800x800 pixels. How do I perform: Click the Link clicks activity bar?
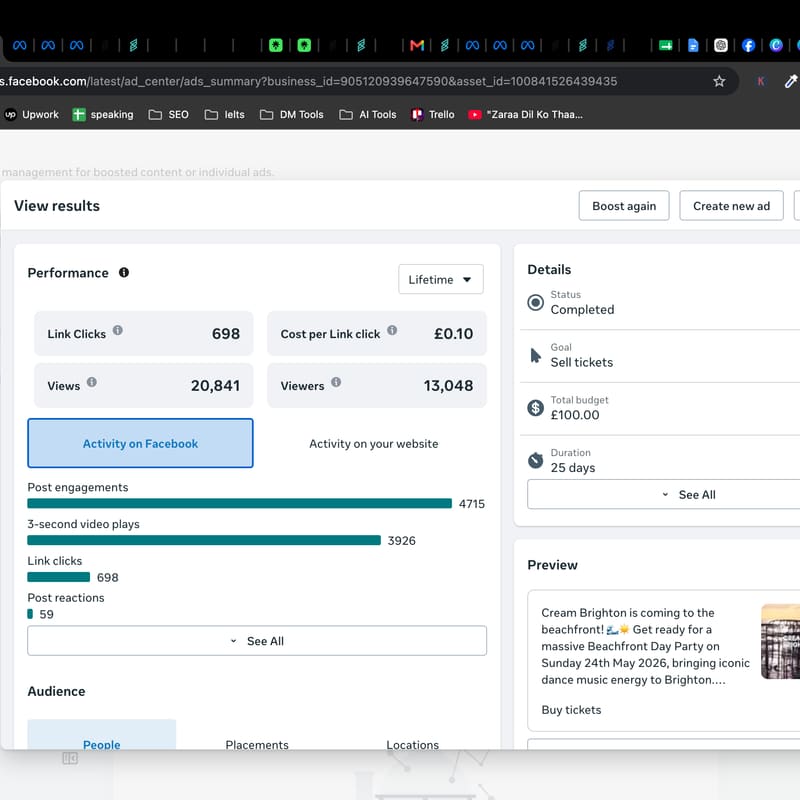(59, 577)
